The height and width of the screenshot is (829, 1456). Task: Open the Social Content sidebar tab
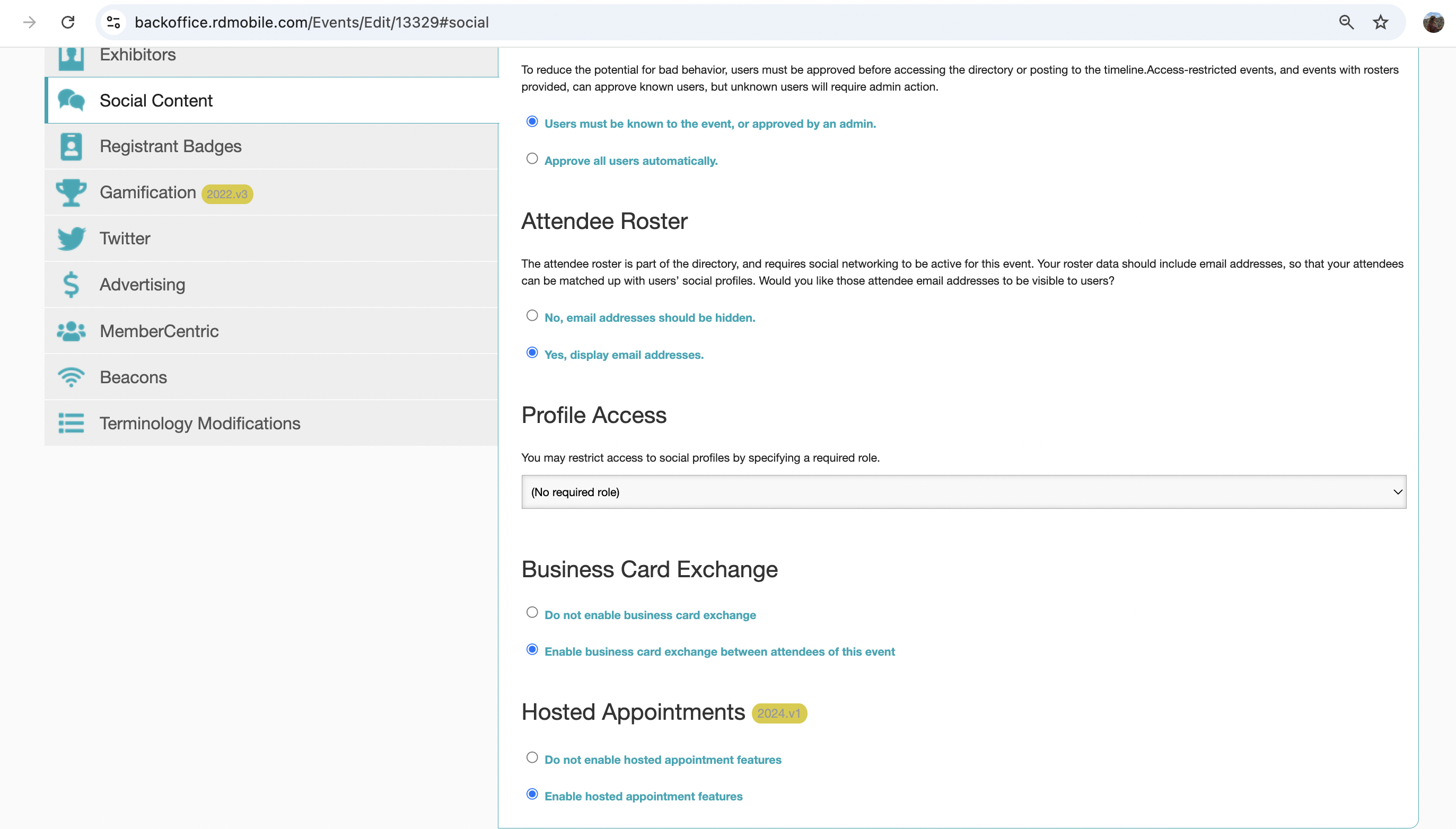pyautogui.click(x=156, y=101)
